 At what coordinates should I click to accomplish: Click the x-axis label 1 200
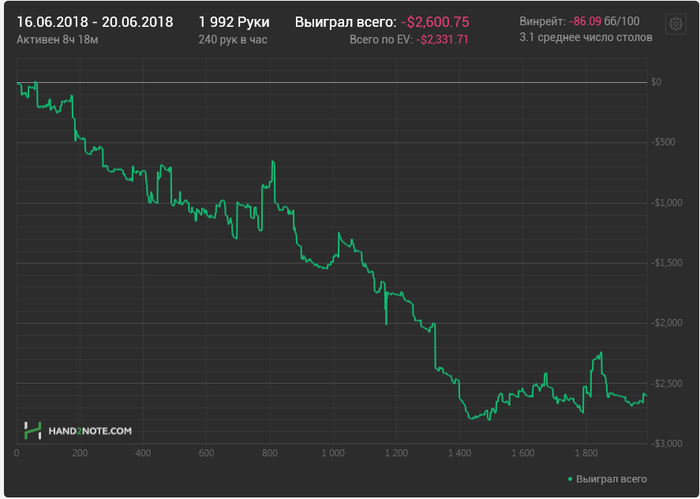[396, 453]
